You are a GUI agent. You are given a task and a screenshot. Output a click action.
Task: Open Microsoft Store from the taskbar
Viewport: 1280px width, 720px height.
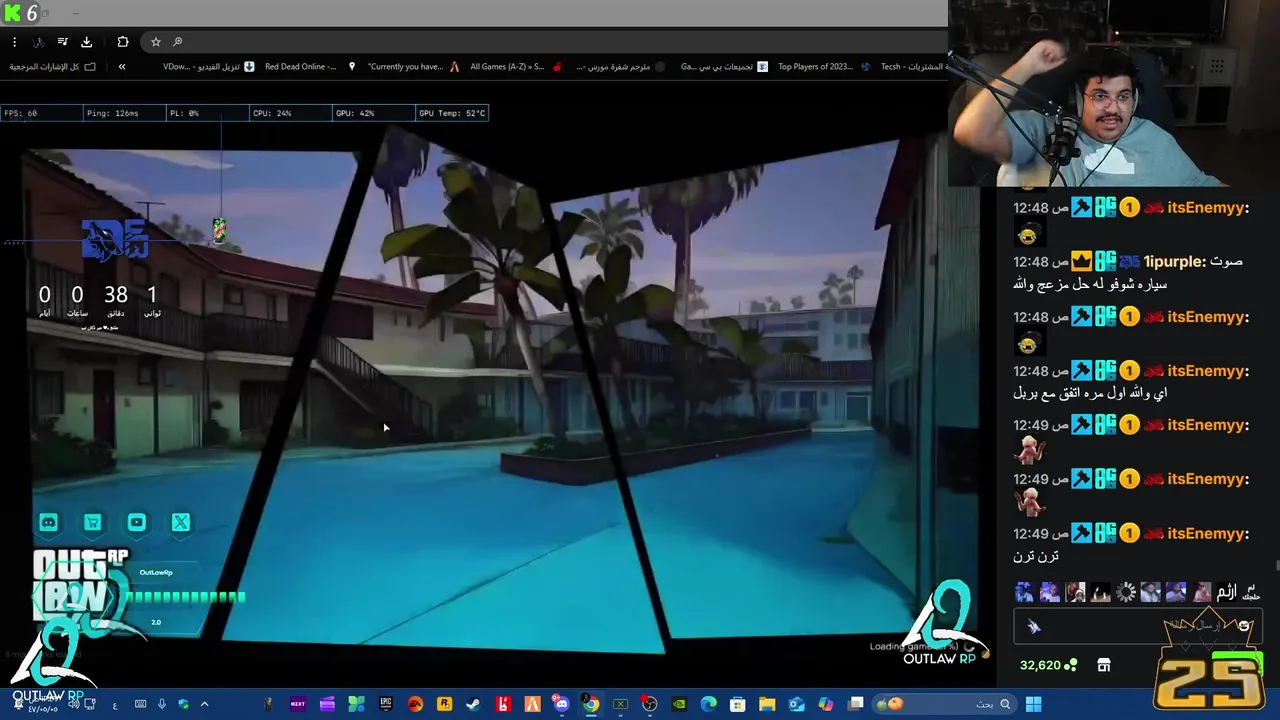(x=737, y=704)
